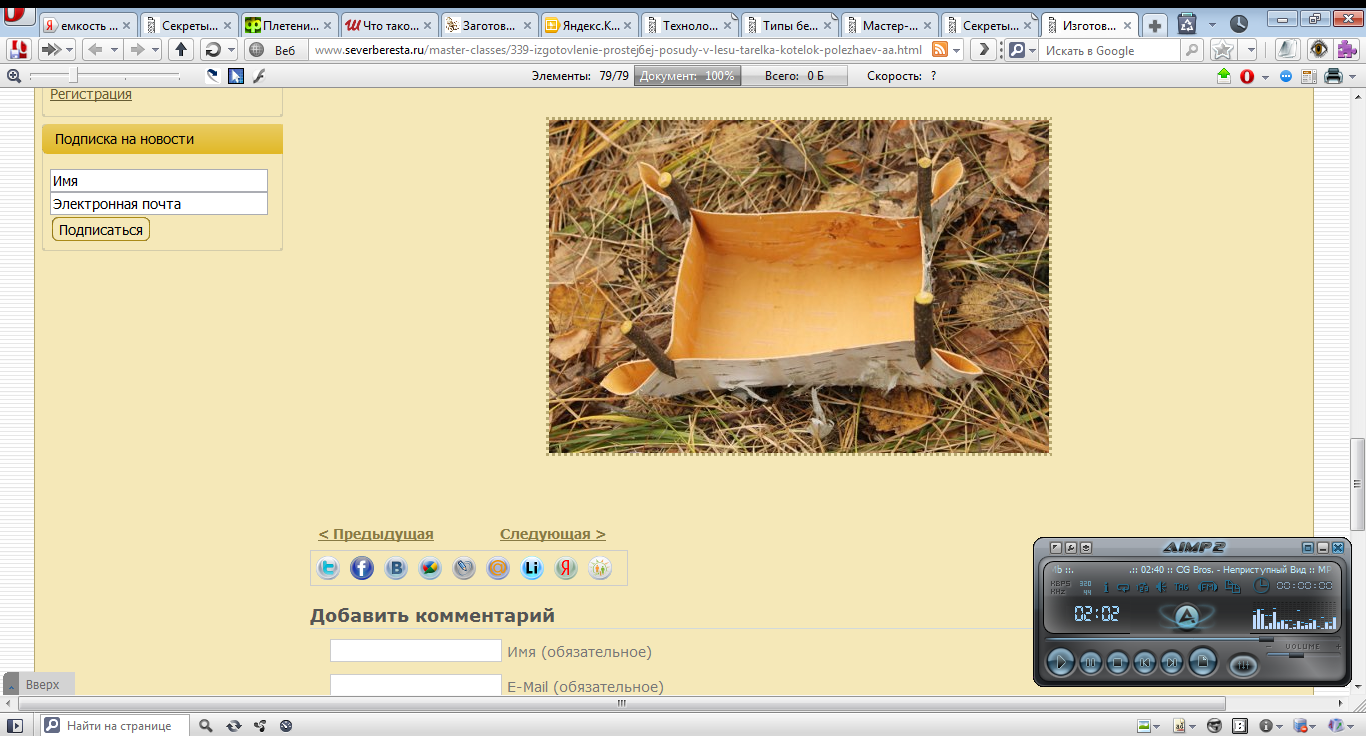
Task: Share the page on VKontakte
Action: point(396,568)
